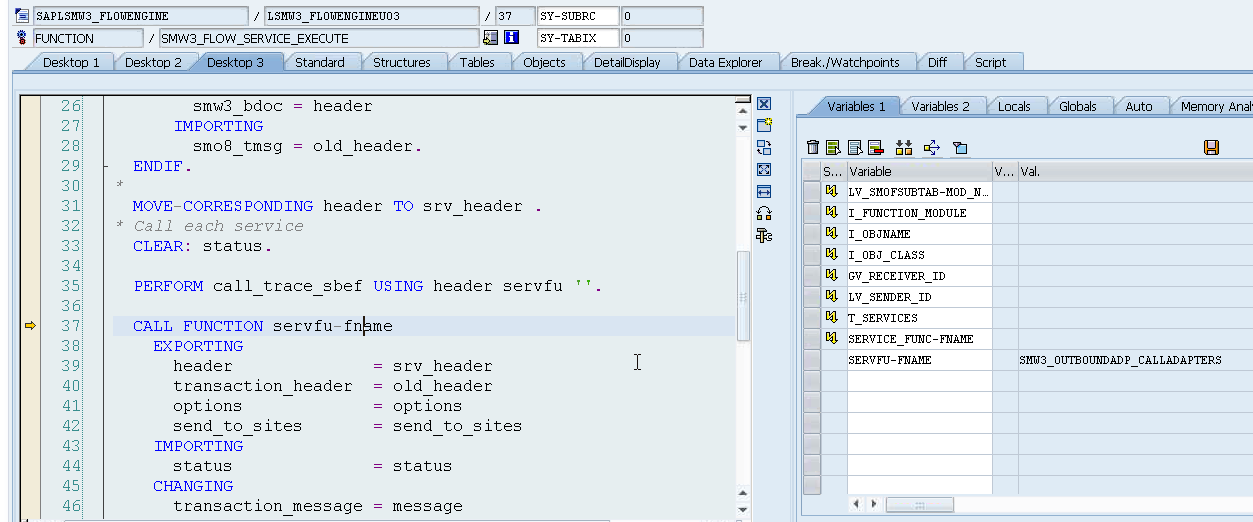The image size is (1253, 522).
Task: Click the pencil icon for T_SERVICES
Action: tap(832, 317)
